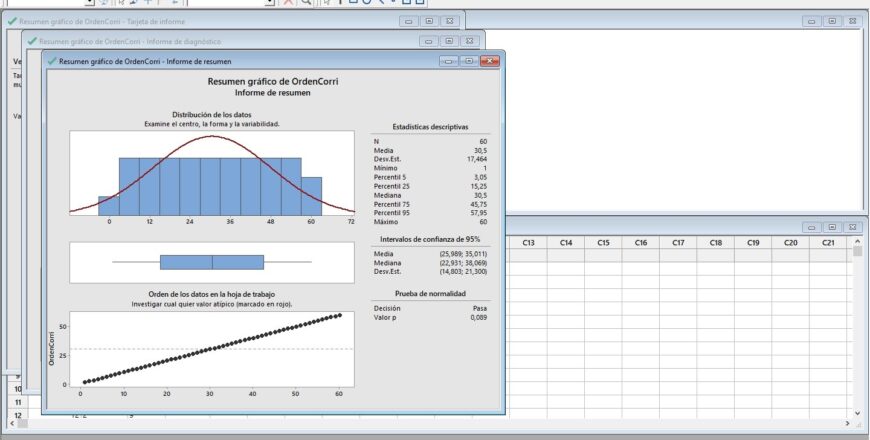Minimize the Informe de diagnóstico window

(x=428, y=41)
